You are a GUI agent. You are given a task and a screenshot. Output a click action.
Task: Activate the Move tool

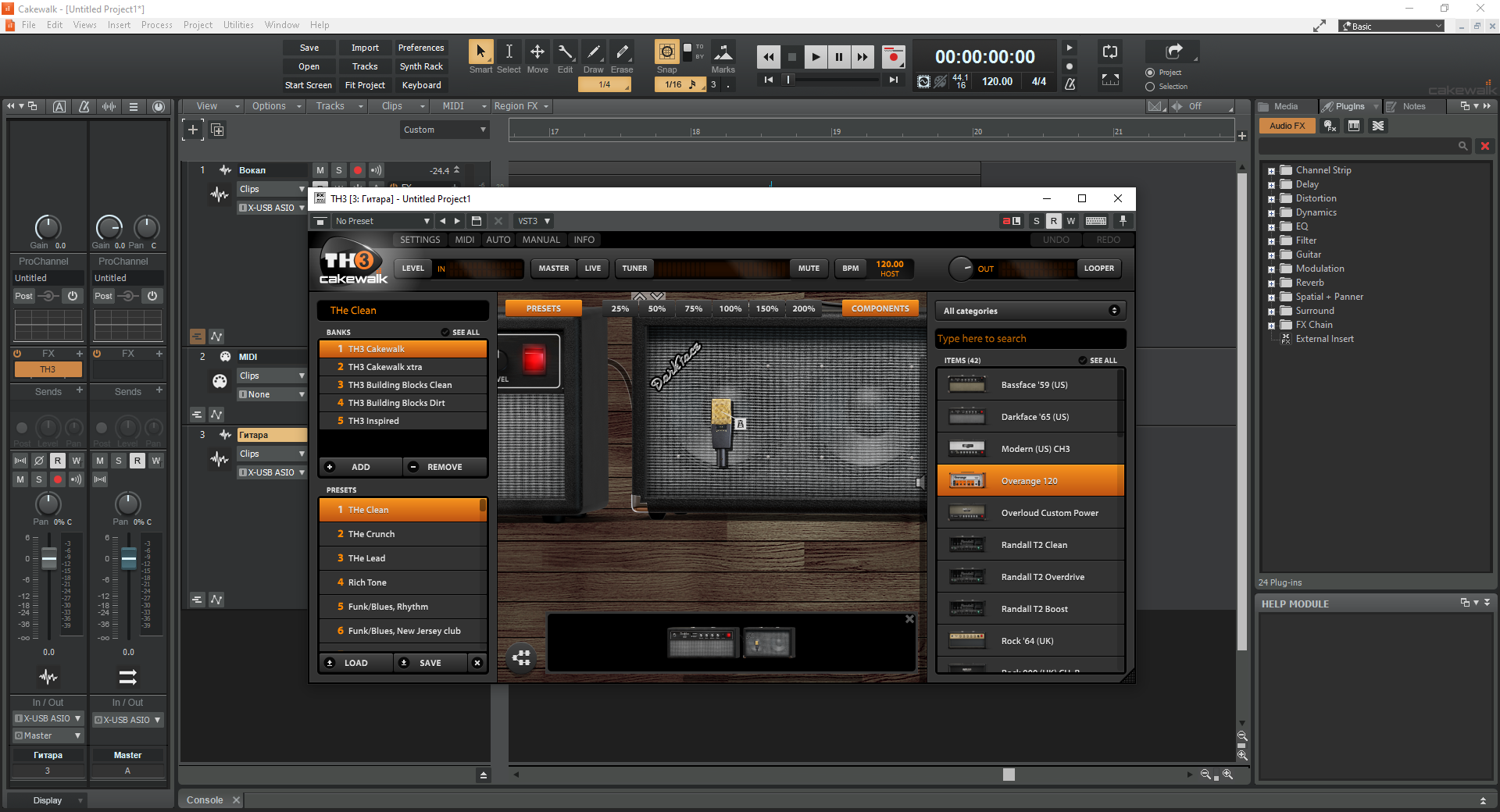coord(537,52)
